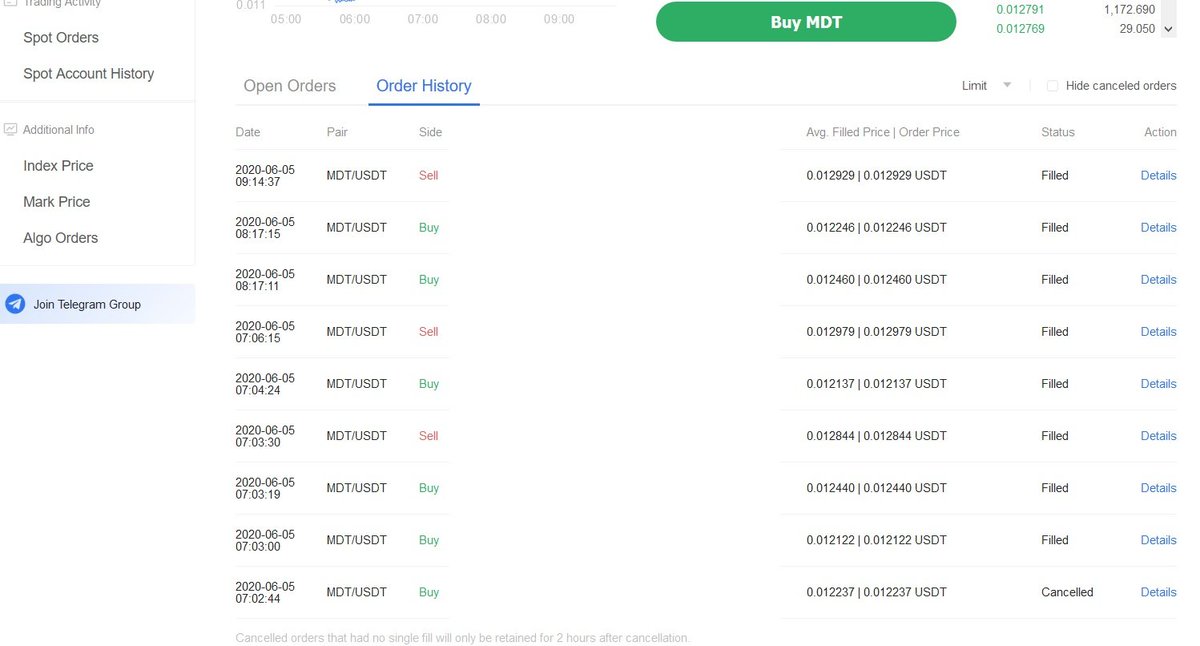Click the Pair column header

click(x=337, y=132)
